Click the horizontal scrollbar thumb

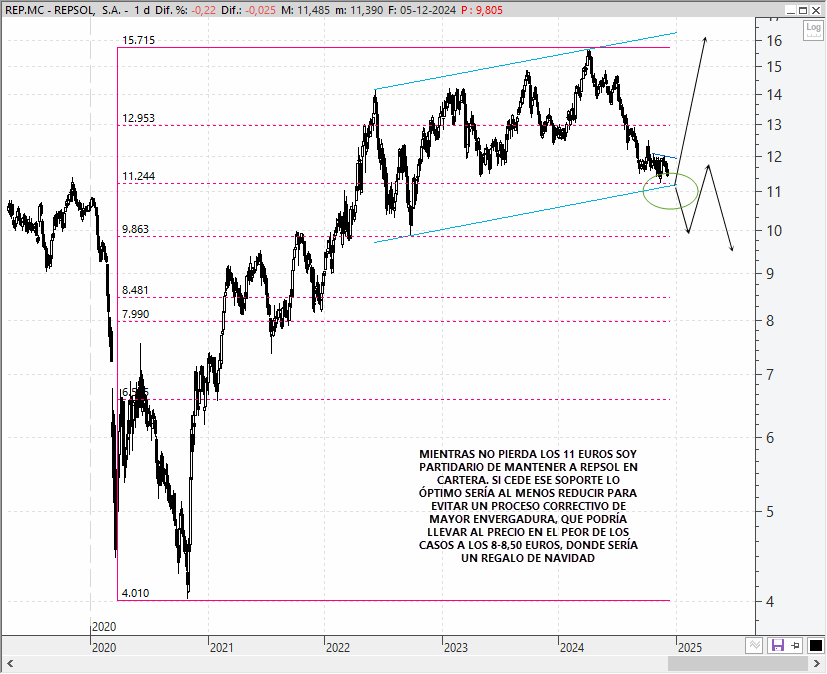point(739,663)
